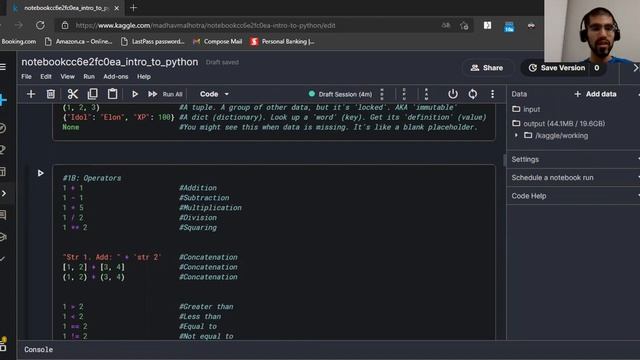The width and height of the screenshot is (640, 360).
Task: Click site lock icon in address bar
Action: click(65, 26)
